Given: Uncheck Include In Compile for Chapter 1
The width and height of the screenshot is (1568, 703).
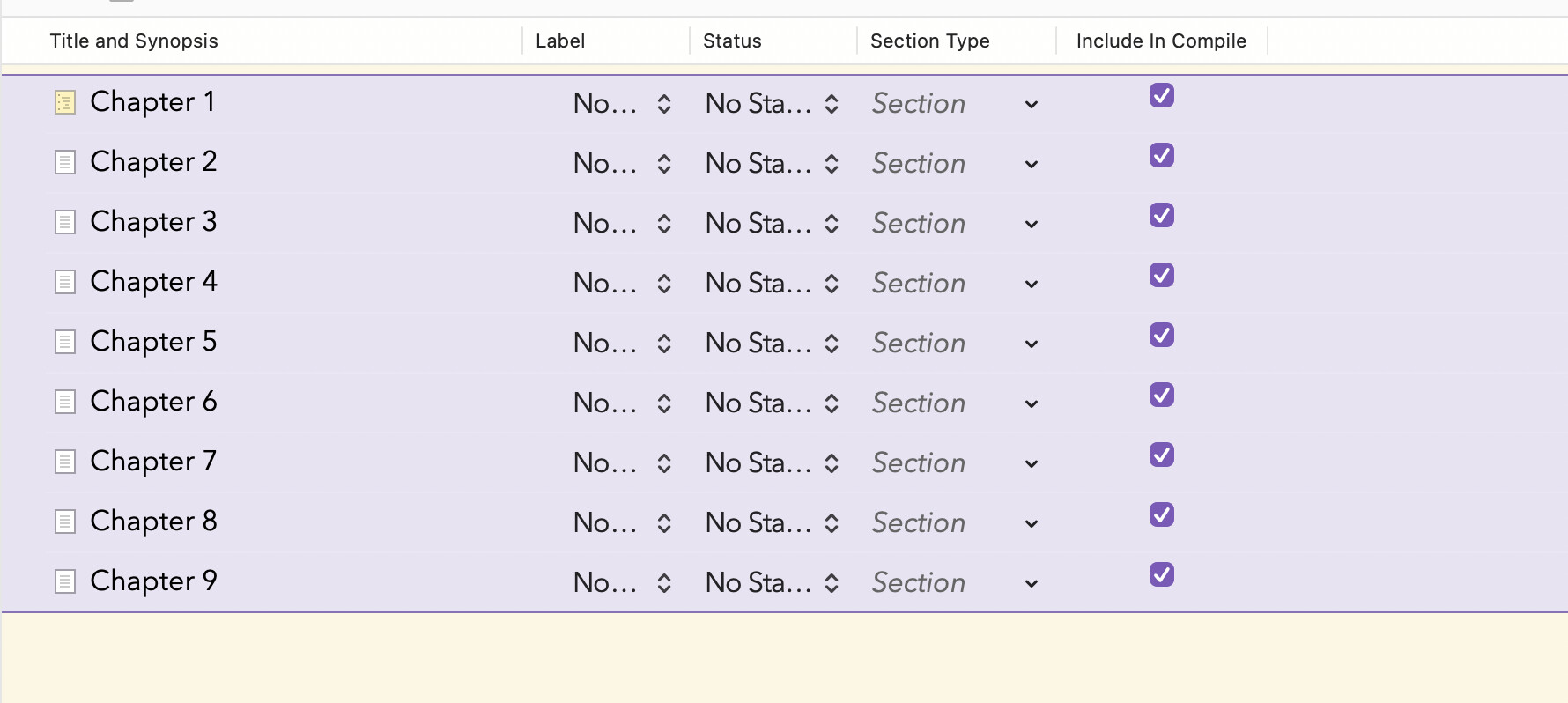Looking at the screenshot, I should click(x=1161, y=95).
